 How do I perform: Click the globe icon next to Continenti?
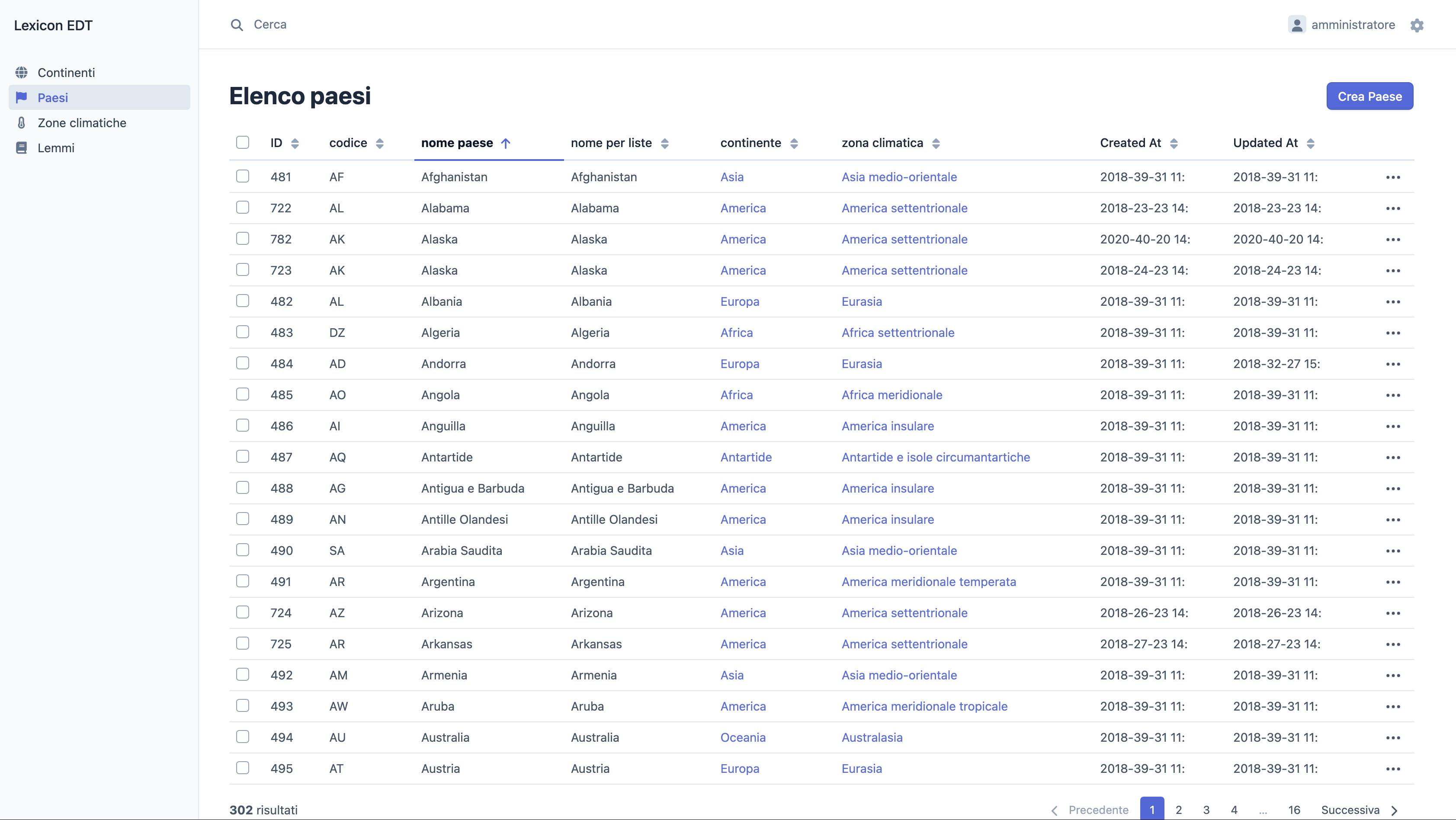pyautogui.click(x=22, y=72)
